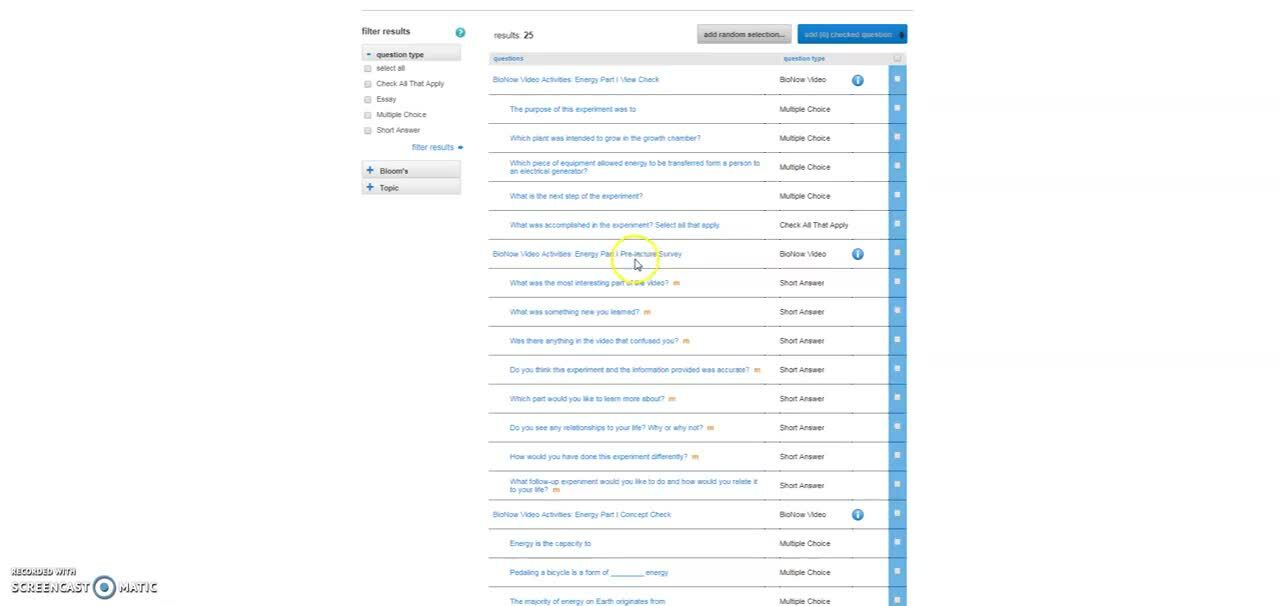Open info icon for Pre-lecture Survey row
This screenshot has height=606, width=1280.
point(857,254)
